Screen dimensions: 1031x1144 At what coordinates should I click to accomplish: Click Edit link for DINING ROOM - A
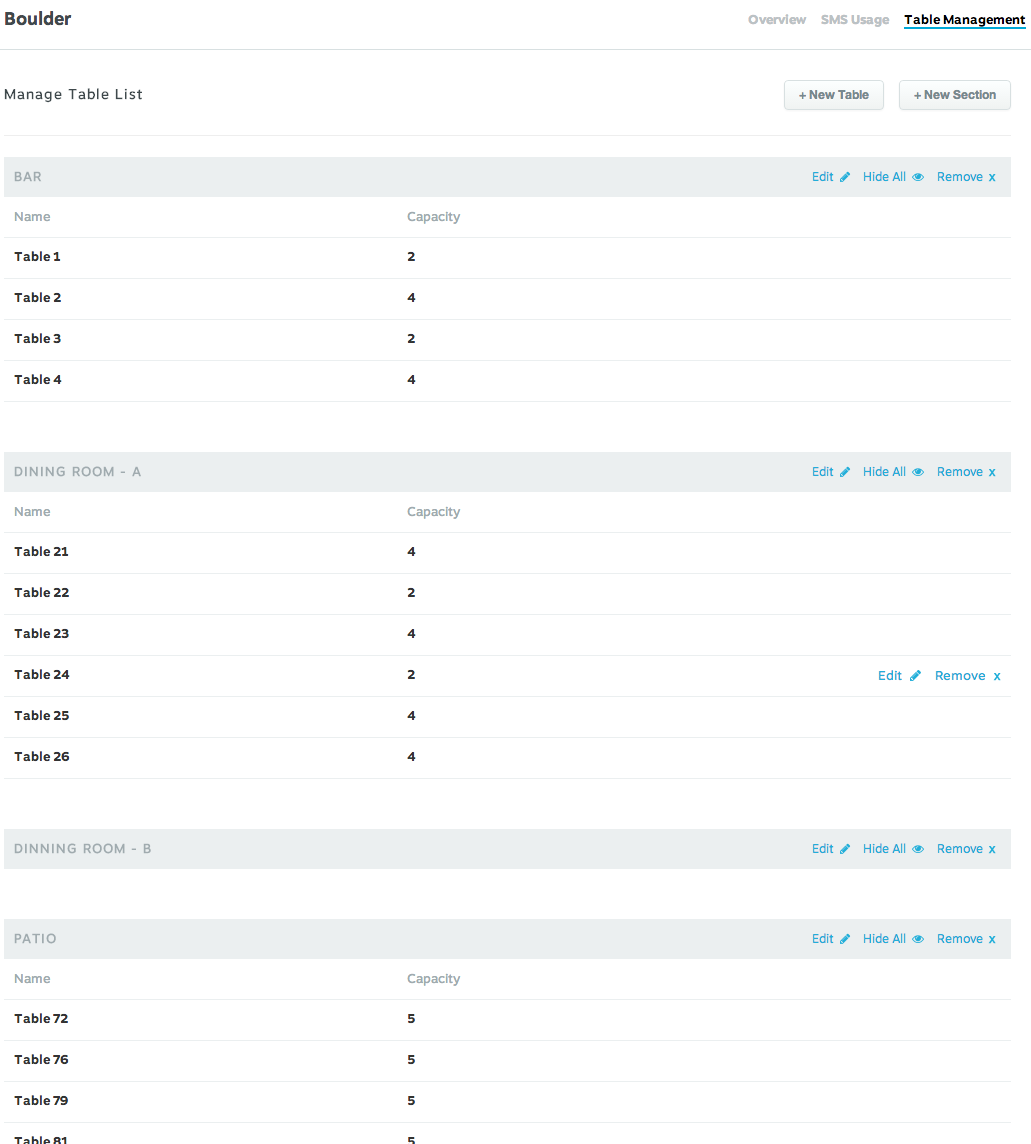tap(822, 472)
